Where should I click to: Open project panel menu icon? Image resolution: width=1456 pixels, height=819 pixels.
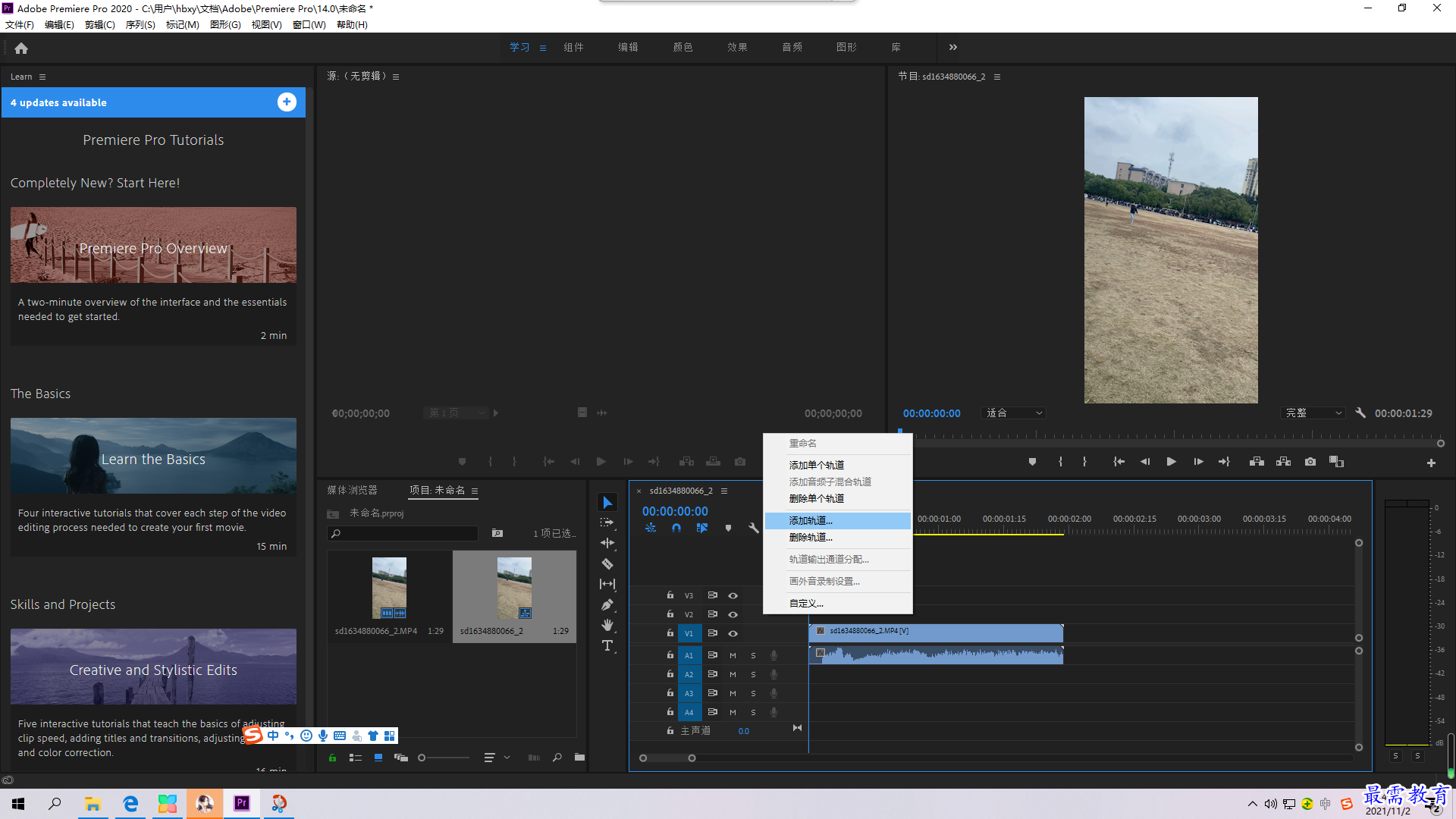(x=475, y=491)
